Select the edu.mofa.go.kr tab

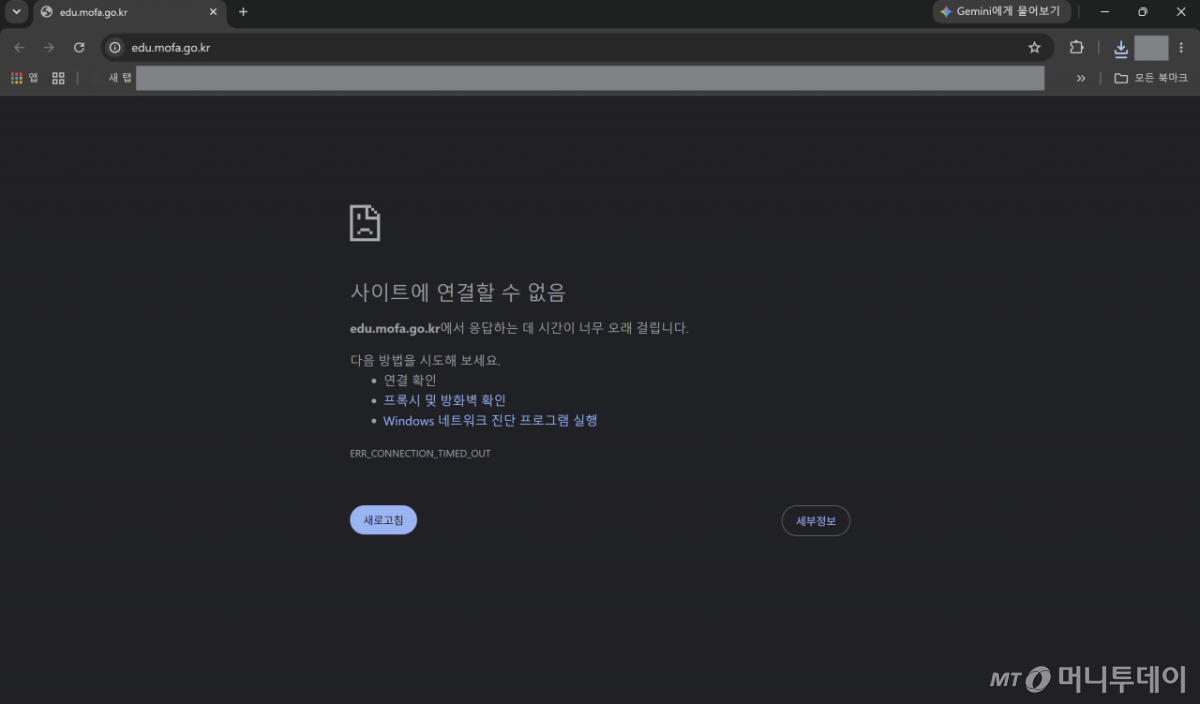[x=129, y=12]
